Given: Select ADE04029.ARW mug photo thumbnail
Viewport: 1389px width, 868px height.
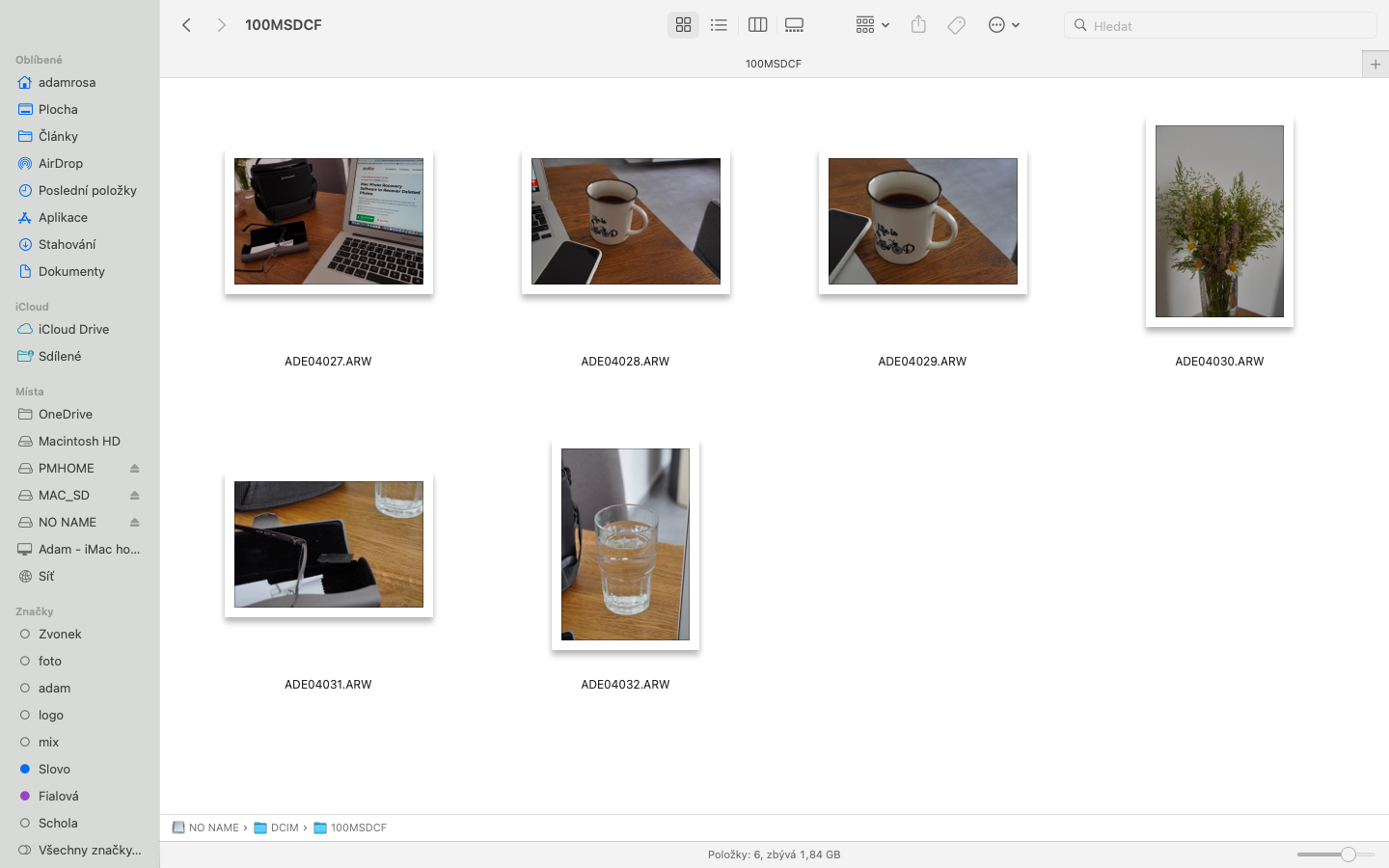Looking at the screenshot, I should coord(923,221).
